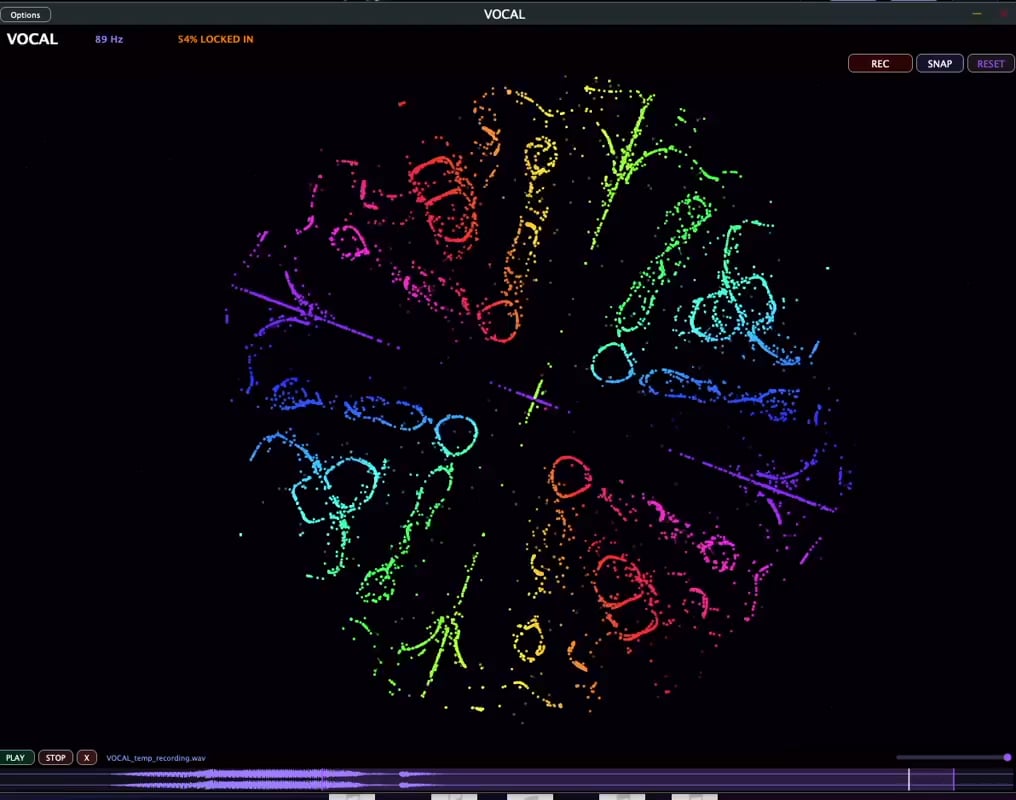Click the purple slider knob above the waveform

(x=1007, y=757)
